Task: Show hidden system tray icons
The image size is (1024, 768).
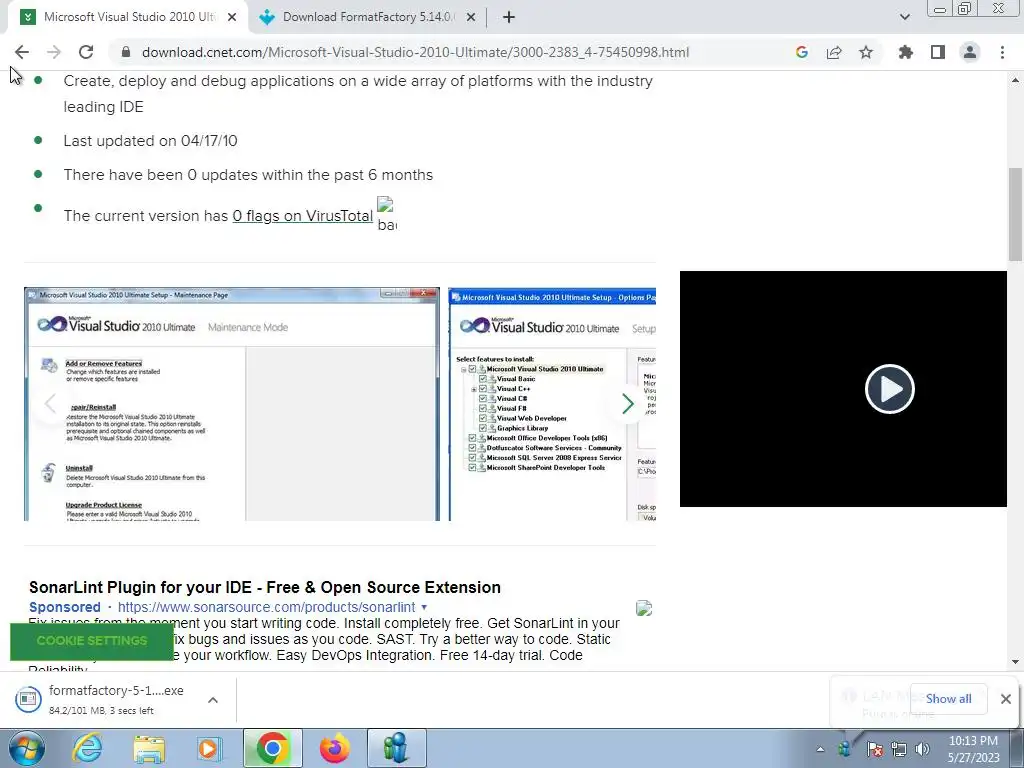Action: tap(820, 749)
